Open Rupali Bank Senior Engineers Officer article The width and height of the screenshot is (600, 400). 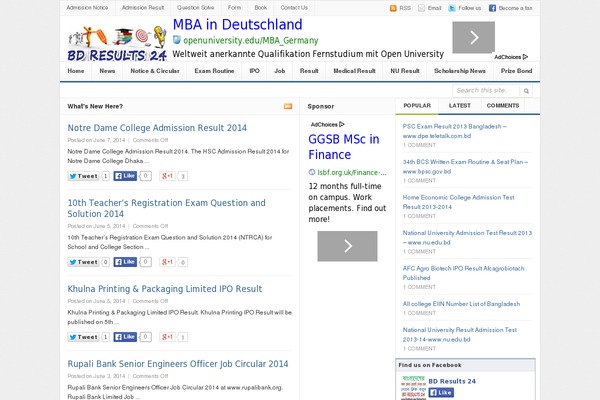point(177,364)
